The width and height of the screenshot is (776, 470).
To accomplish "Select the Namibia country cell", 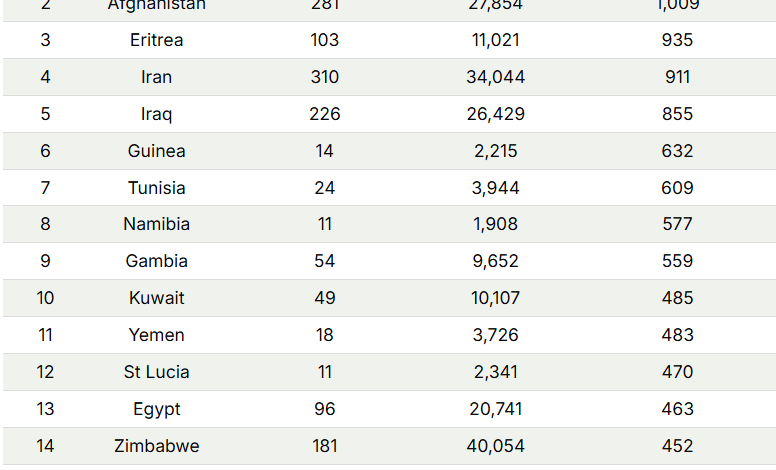I will 156,224.
